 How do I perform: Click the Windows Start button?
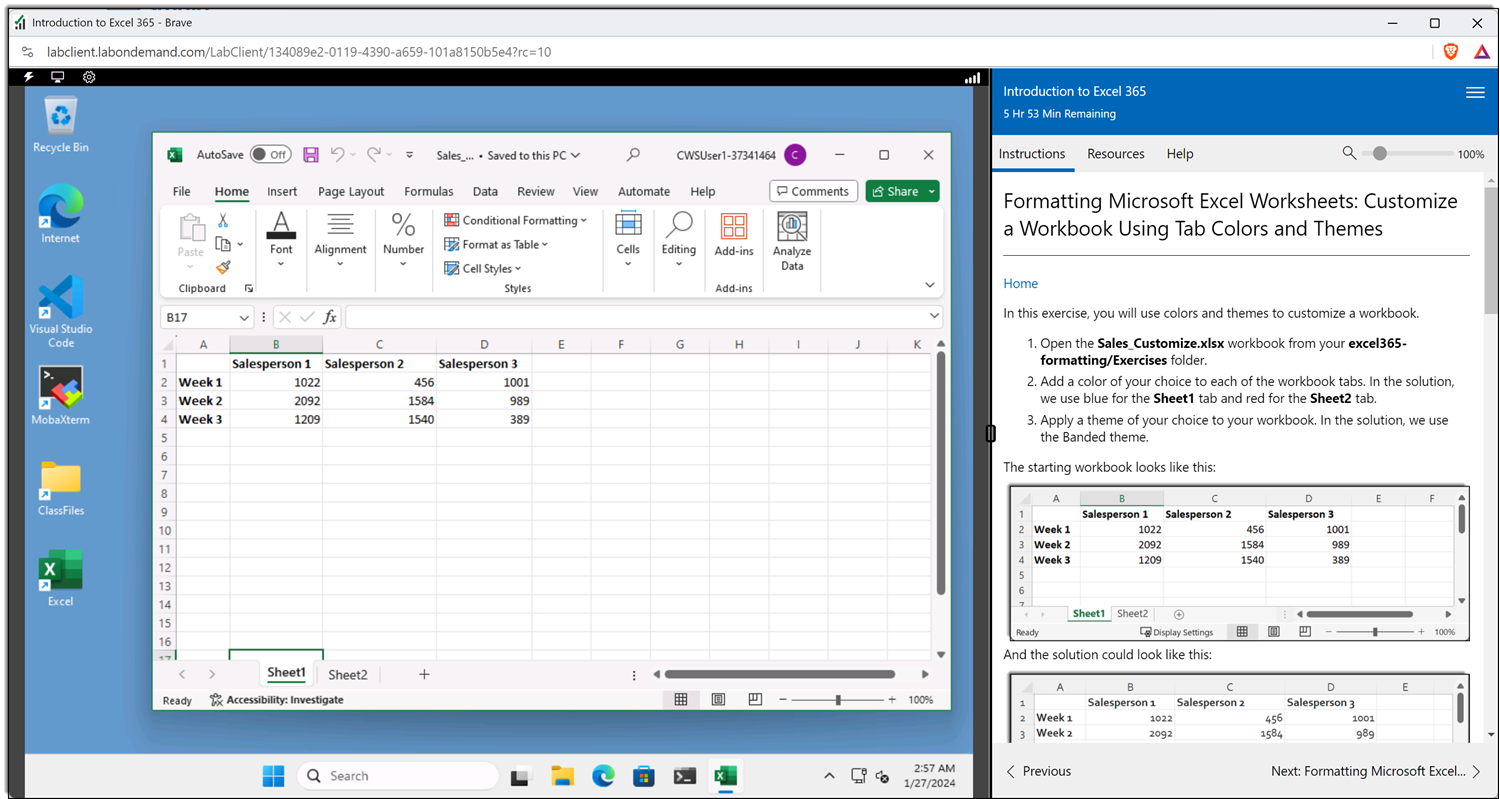(x=273, y=776)
